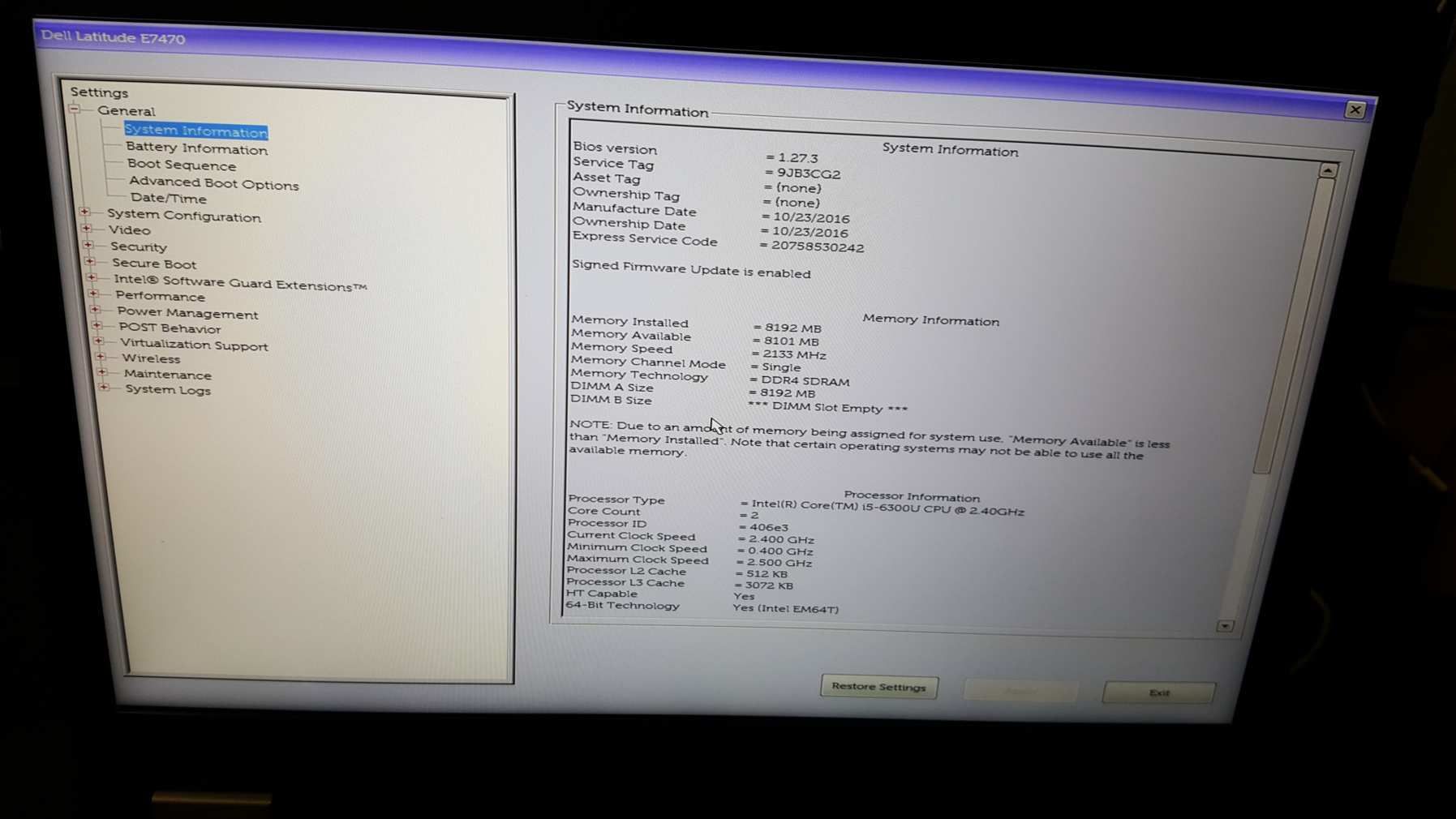
Task: Click the System Information scrollbar thumb
Action: click(1294, 324)
